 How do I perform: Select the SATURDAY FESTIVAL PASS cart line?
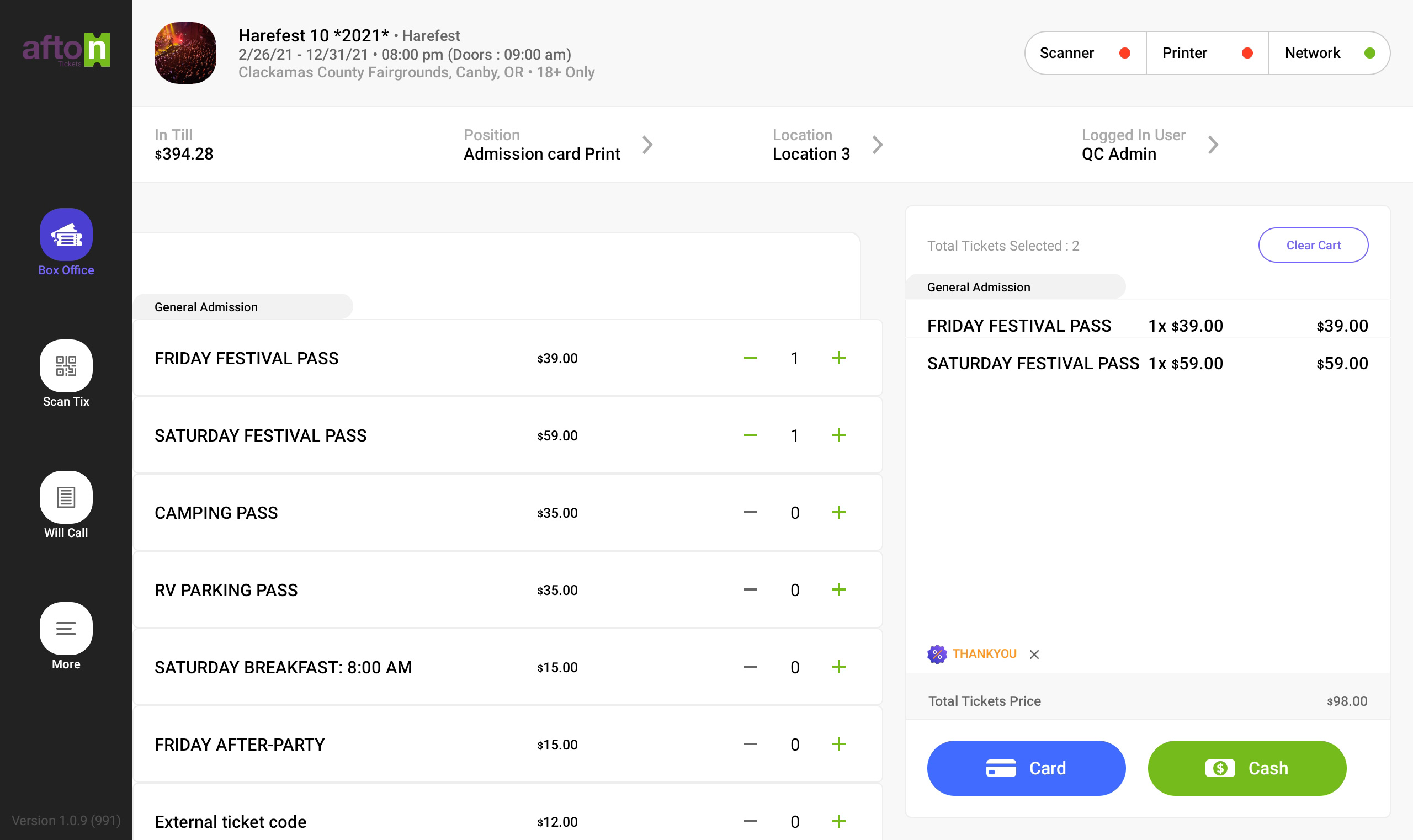click(1148, 363)
